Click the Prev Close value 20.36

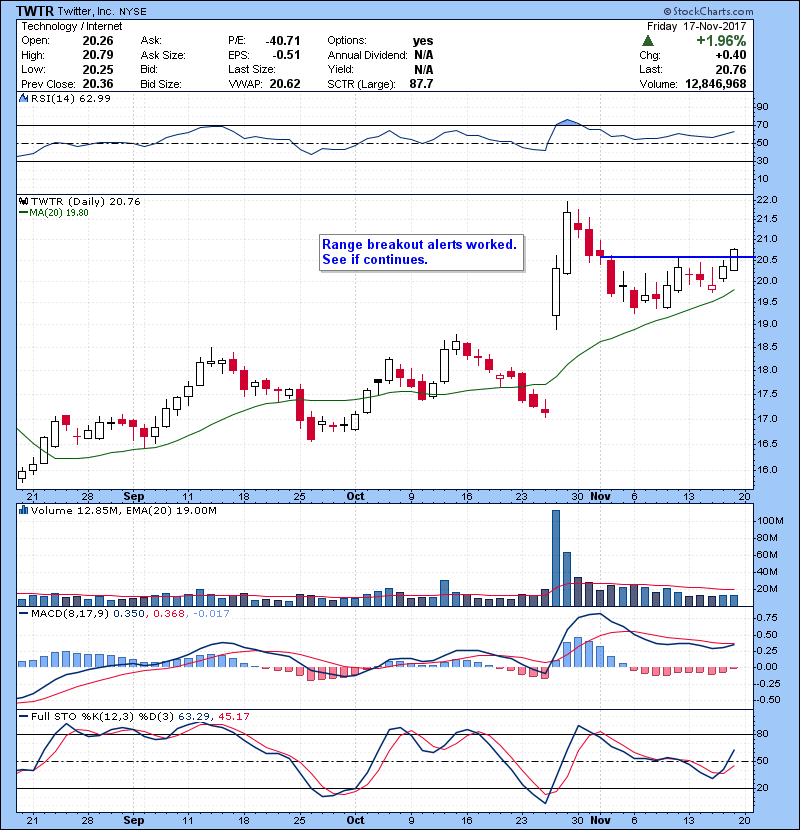pyautogui.click(x=98, y=84)
